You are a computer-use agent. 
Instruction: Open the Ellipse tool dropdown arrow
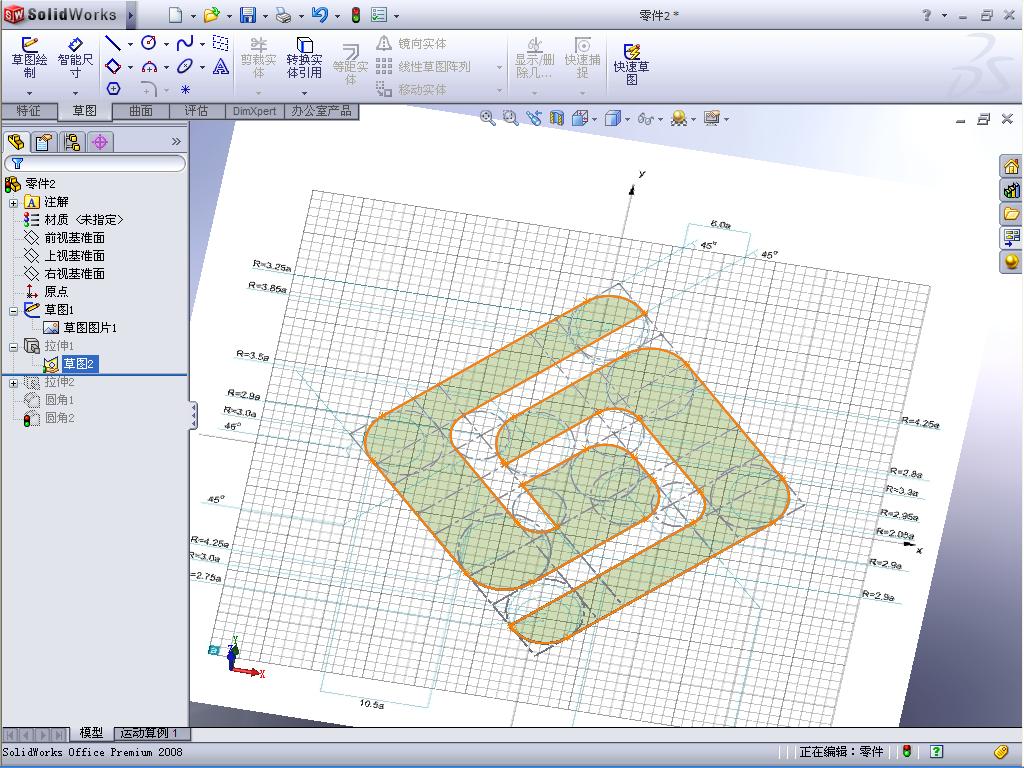(202, 67)
